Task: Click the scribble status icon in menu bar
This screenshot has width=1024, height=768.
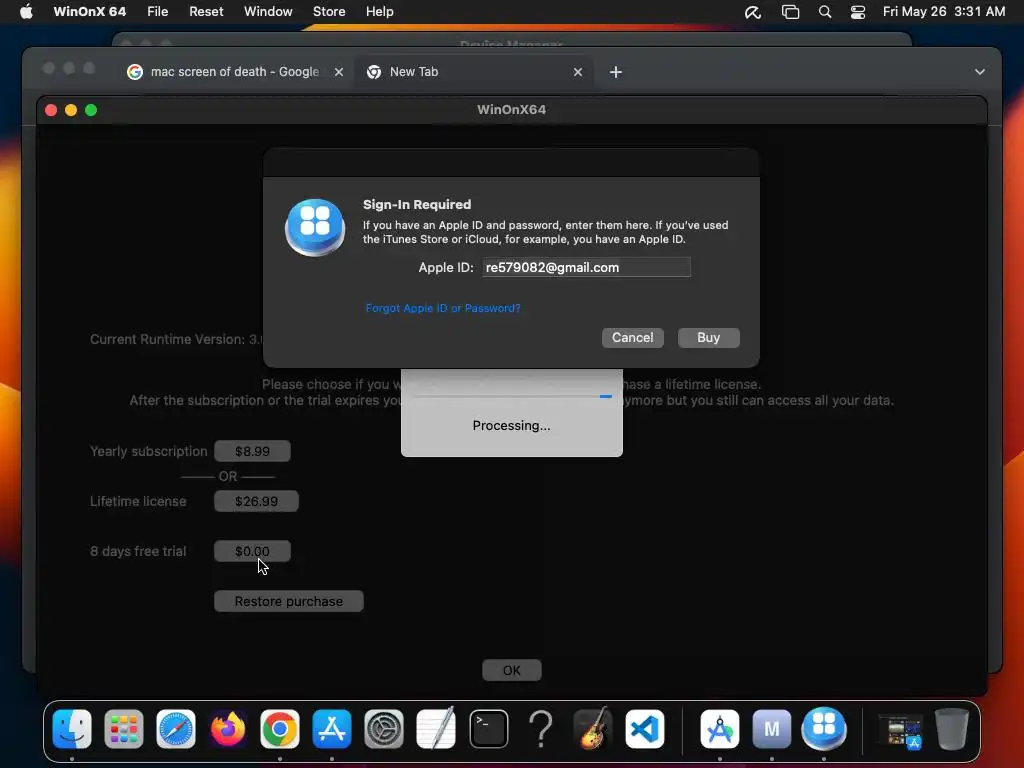Action: tap(753, 12)
